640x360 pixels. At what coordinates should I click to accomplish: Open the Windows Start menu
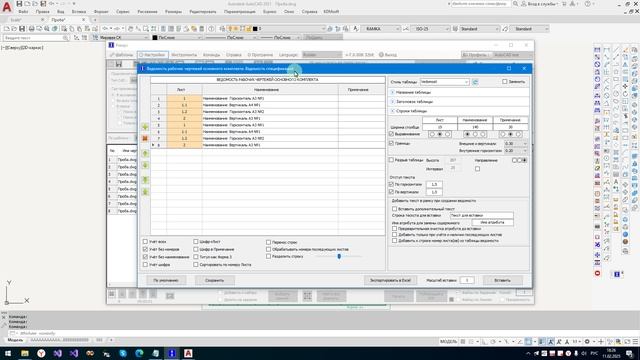8,353
